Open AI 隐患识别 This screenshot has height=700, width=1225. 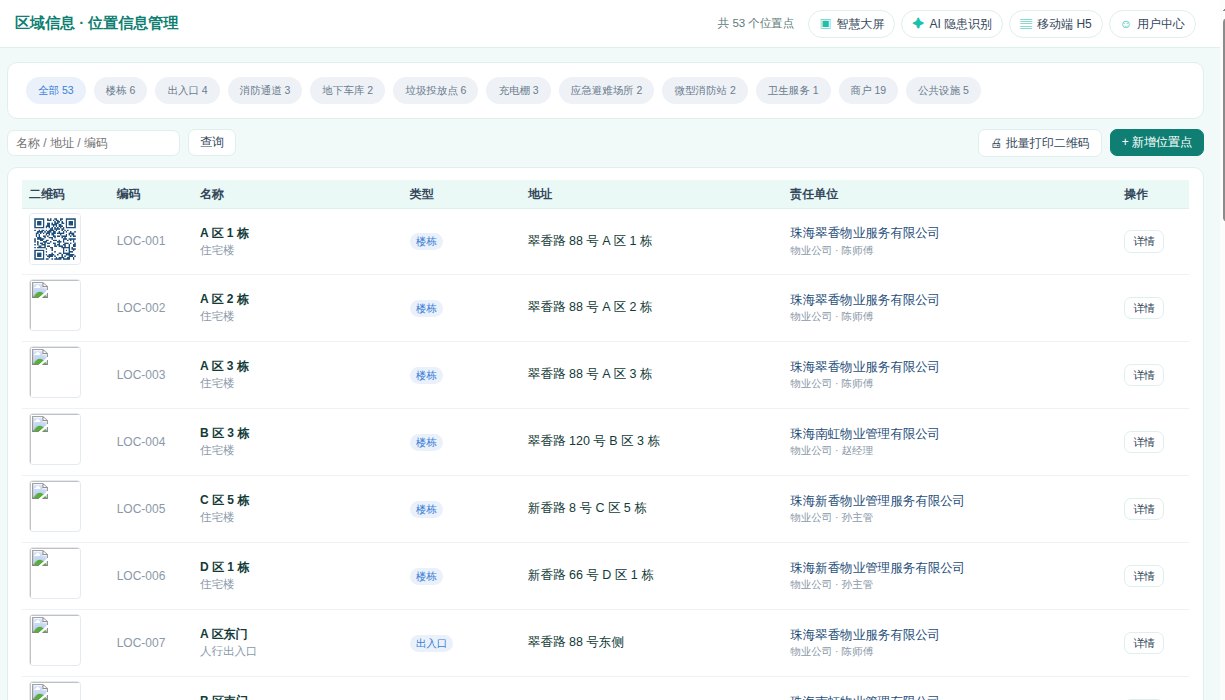click(951, 24)
